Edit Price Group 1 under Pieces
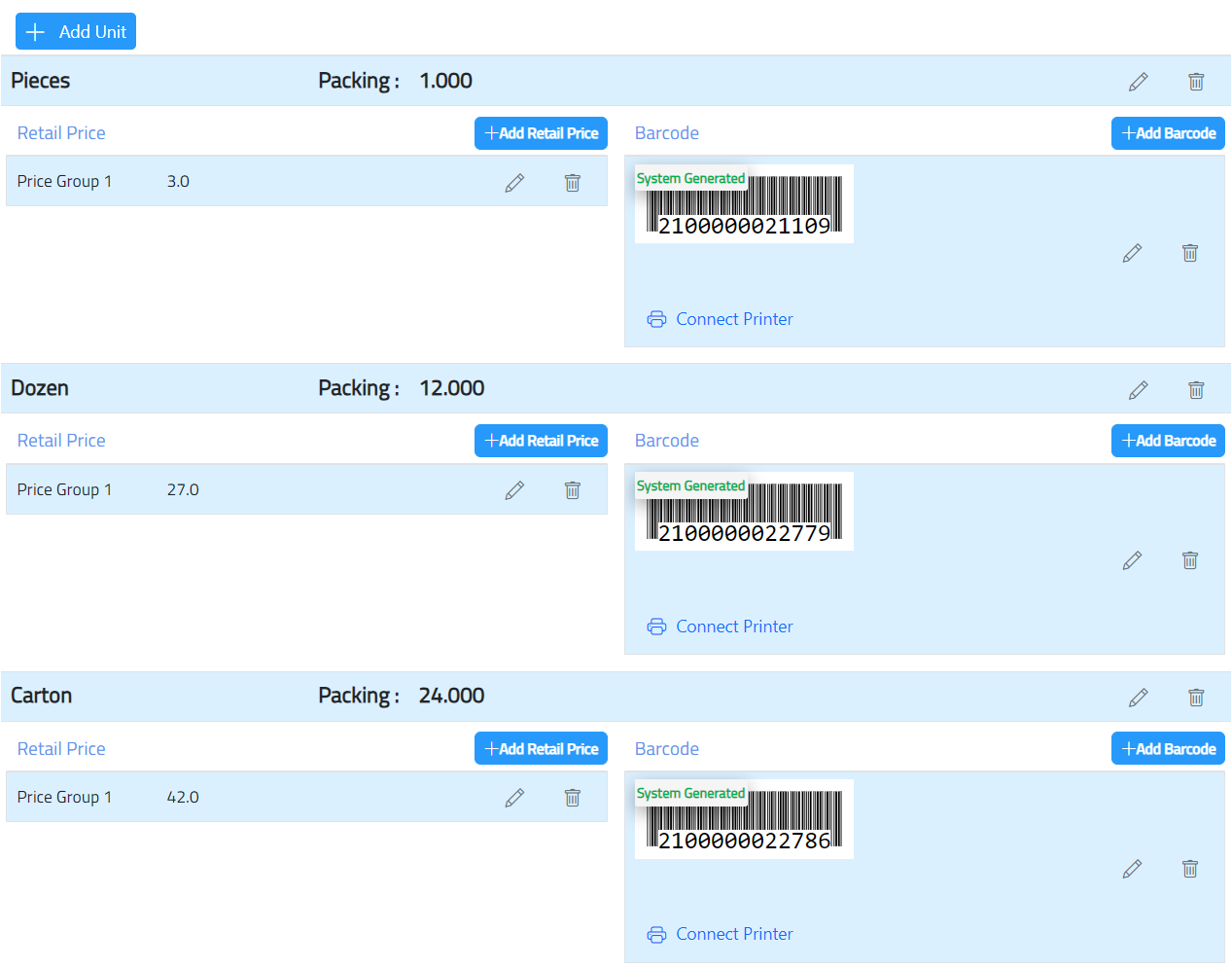 point(514,182)
